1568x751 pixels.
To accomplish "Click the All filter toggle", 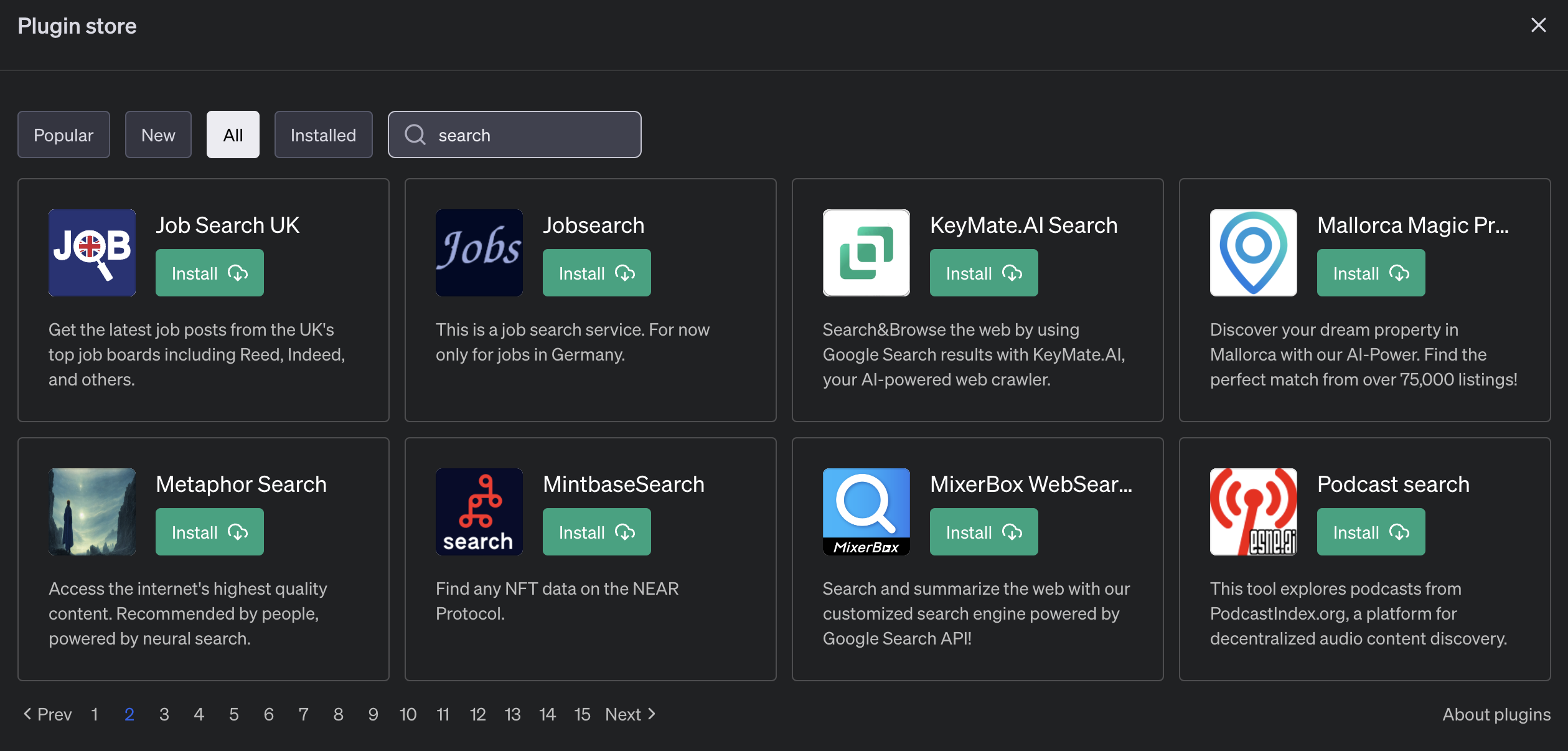I will 233,134.
